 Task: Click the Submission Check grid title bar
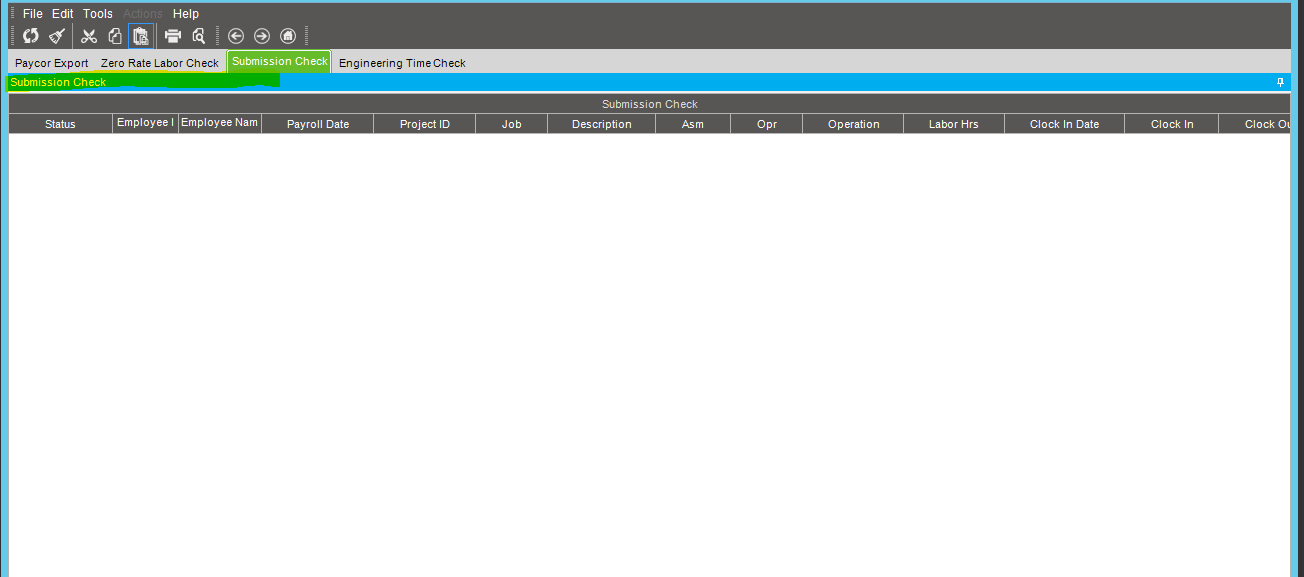(650, 104)
